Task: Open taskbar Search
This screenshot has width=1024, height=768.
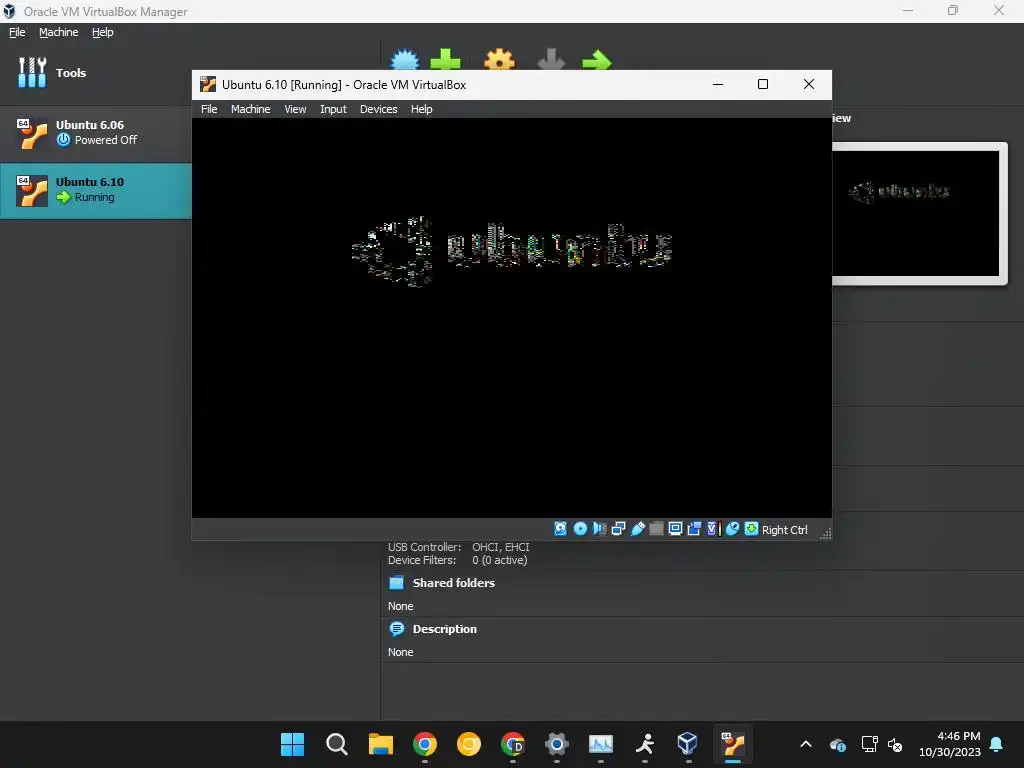Action: tap(336, 744)
